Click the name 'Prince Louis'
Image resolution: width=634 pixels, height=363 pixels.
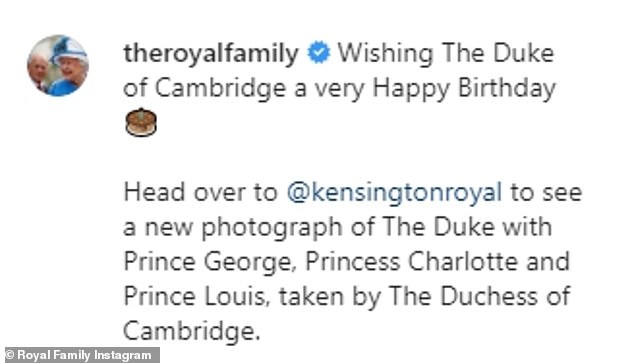pyautogui.click(x=194, y=297)
